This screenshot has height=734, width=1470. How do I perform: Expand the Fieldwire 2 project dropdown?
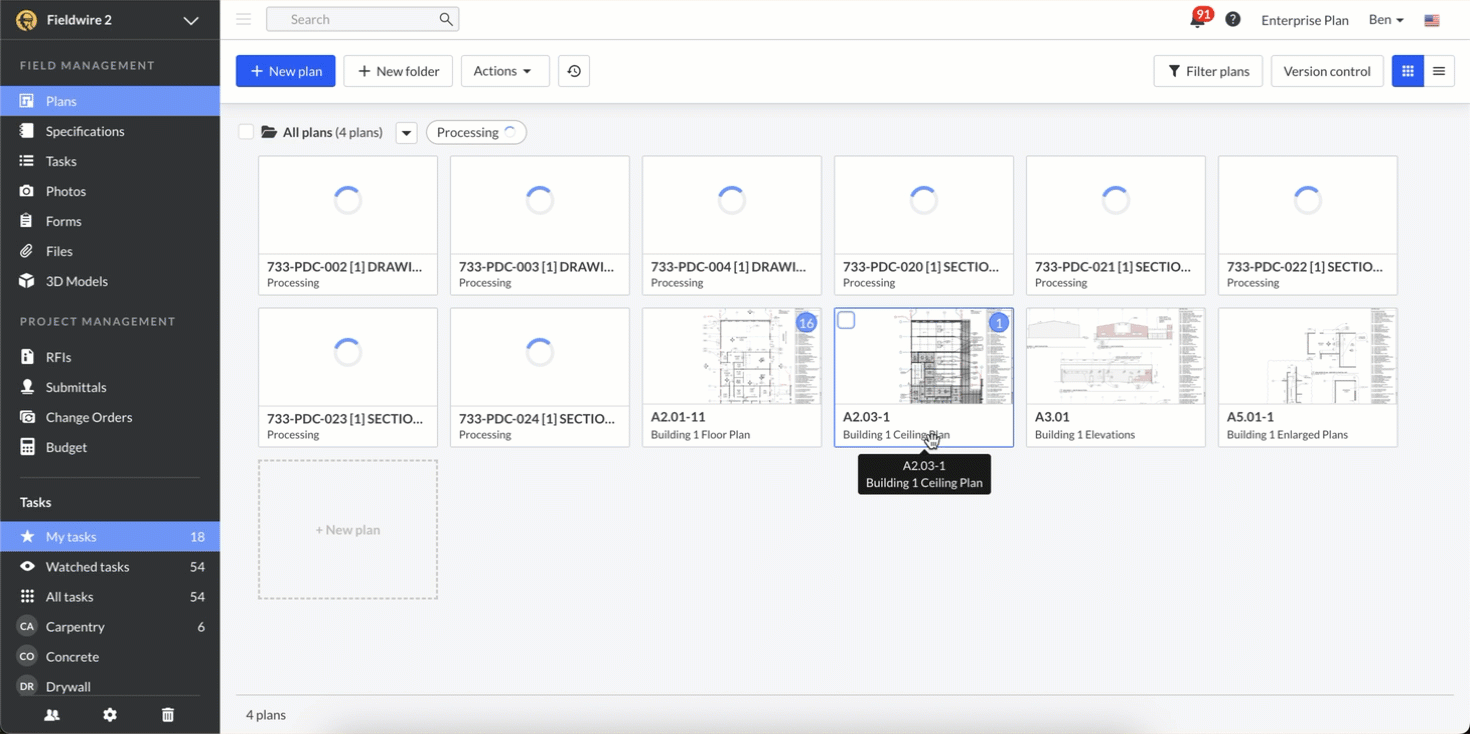point(190,20)
